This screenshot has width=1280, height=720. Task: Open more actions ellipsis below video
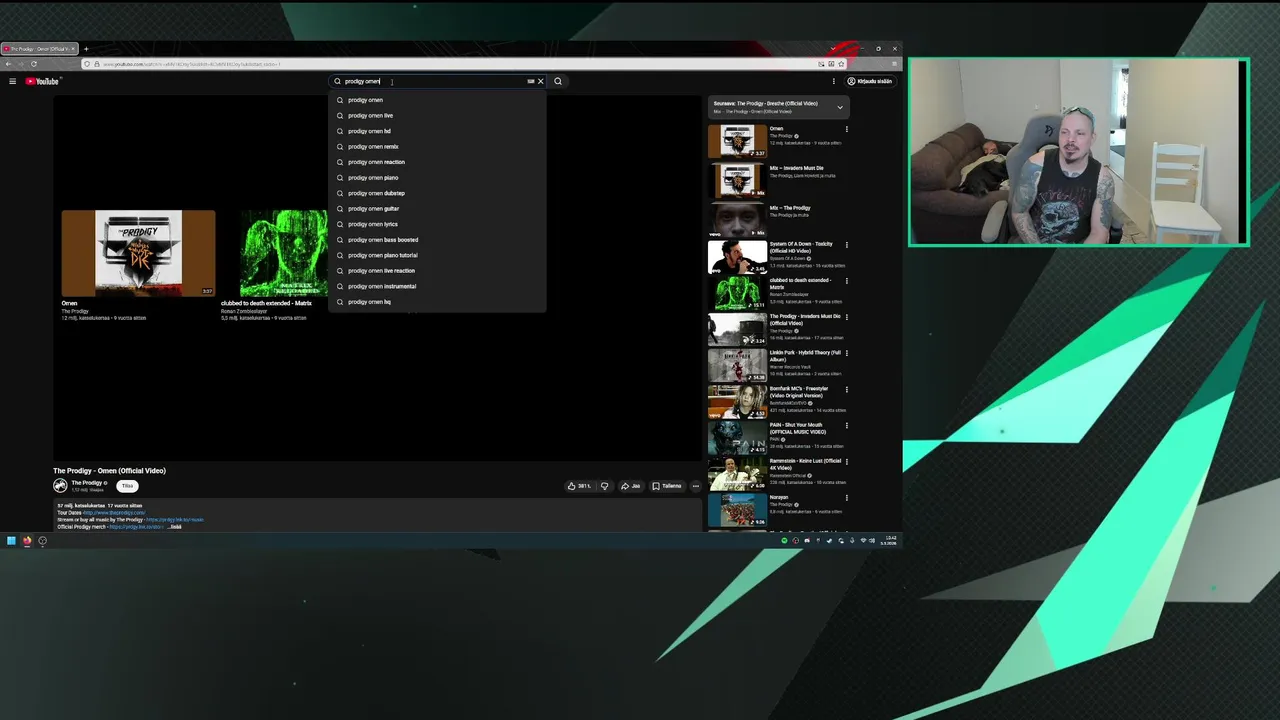(x=696, y=486)
